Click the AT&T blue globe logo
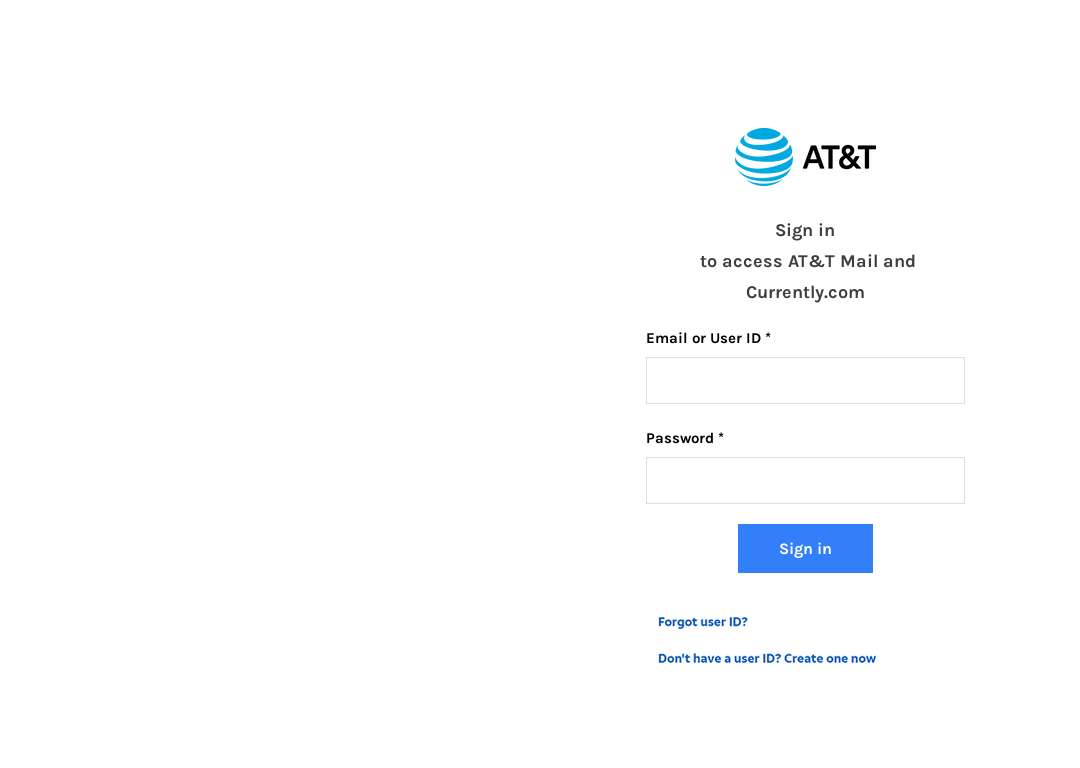This screenshot has width=1080, height=768. coord(763,156)
